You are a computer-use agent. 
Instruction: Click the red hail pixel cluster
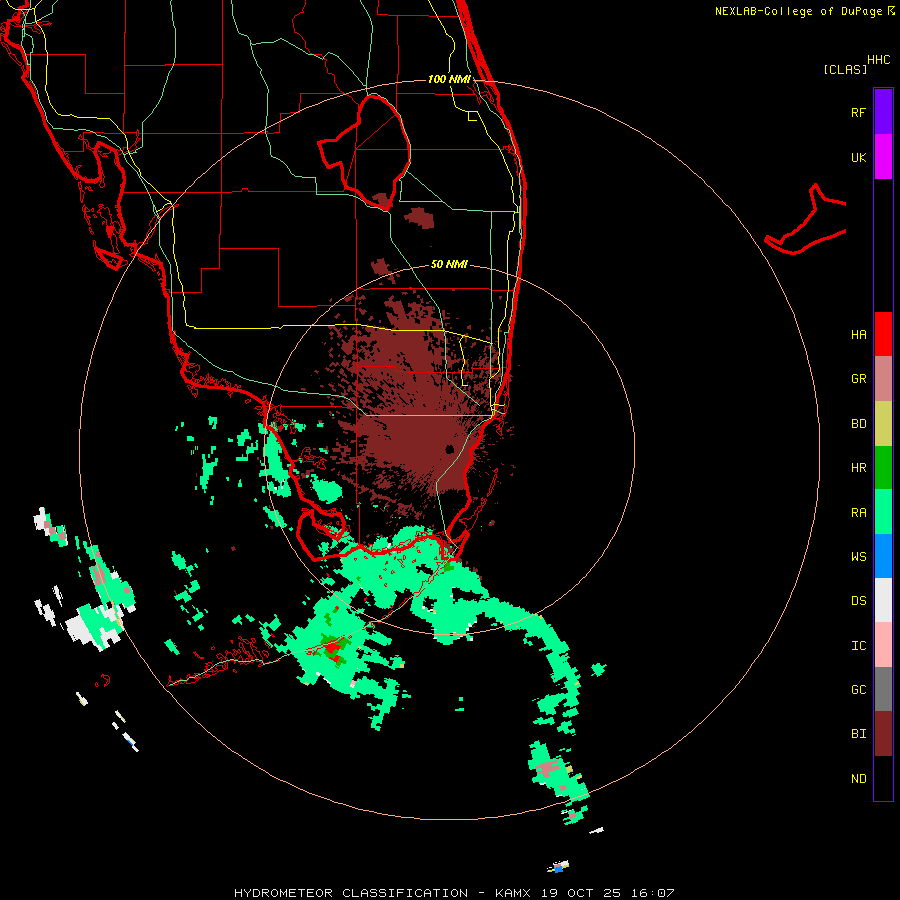point(331,649)
